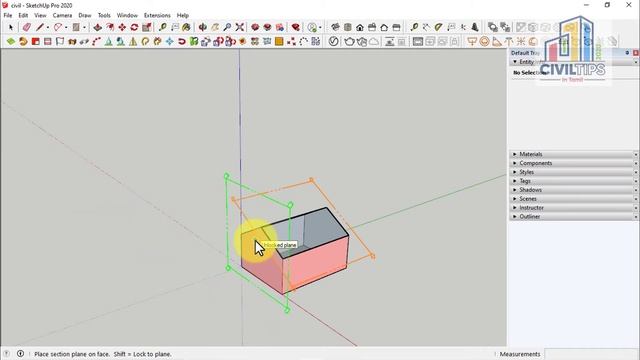This screenshot has height=360, width=640.
Task: Activate the Paint Bucket tool
Action: (187, 27)
